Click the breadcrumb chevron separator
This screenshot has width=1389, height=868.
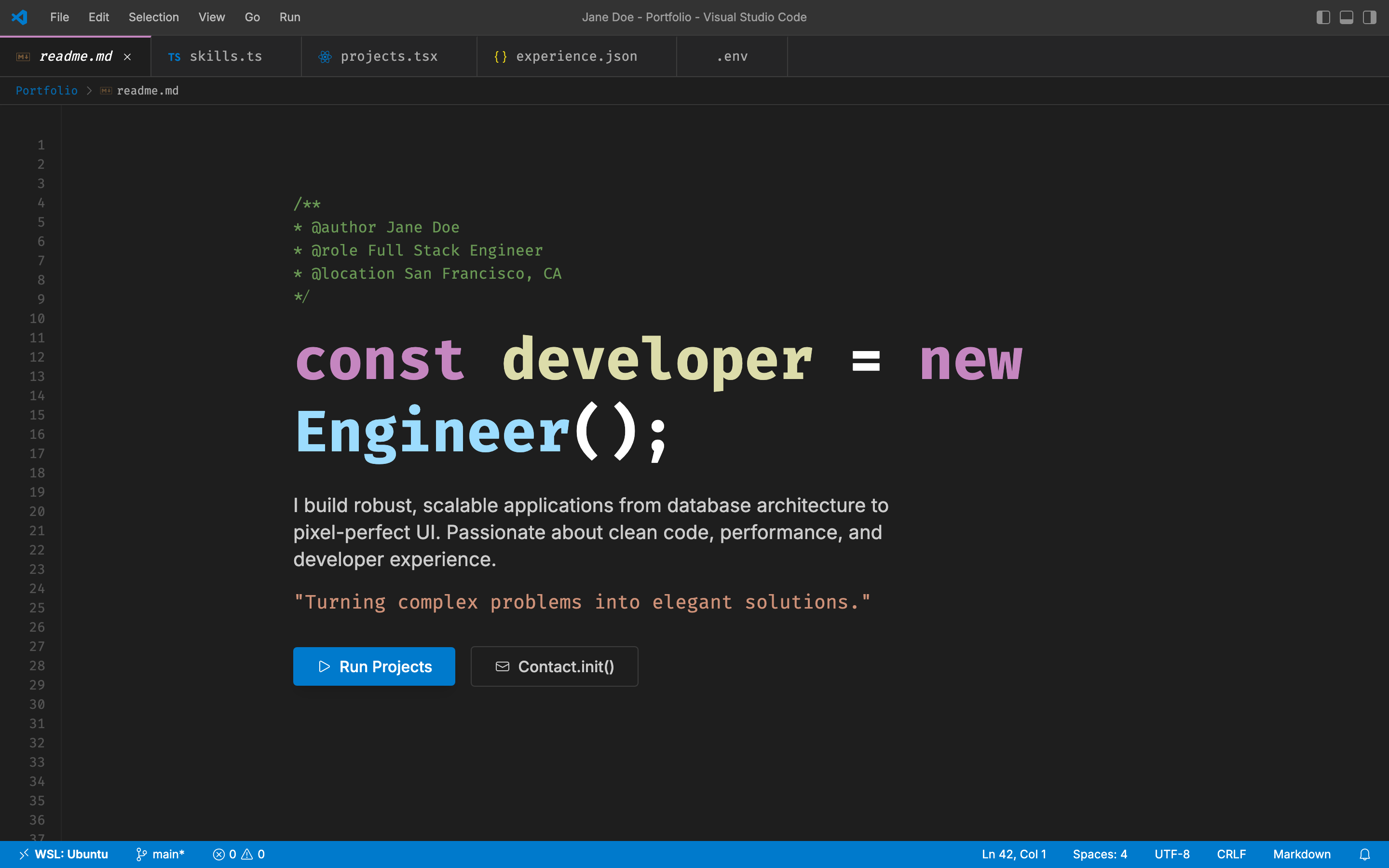89,91
